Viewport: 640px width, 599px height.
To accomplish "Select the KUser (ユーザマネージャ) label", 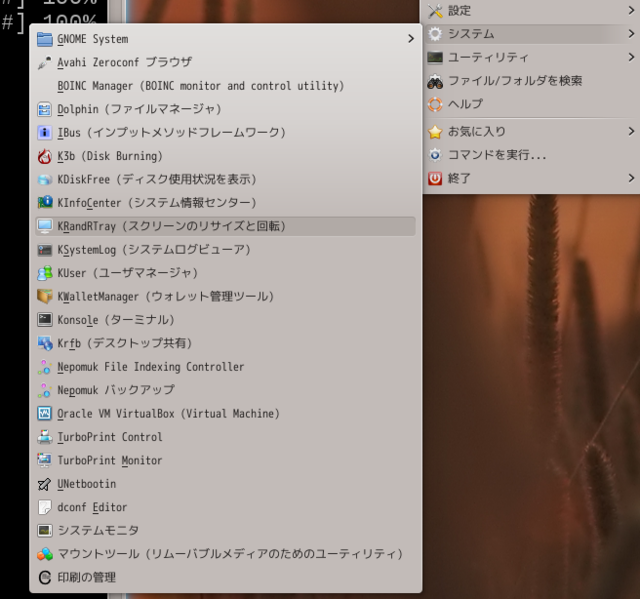I will [x=128, y=273].
